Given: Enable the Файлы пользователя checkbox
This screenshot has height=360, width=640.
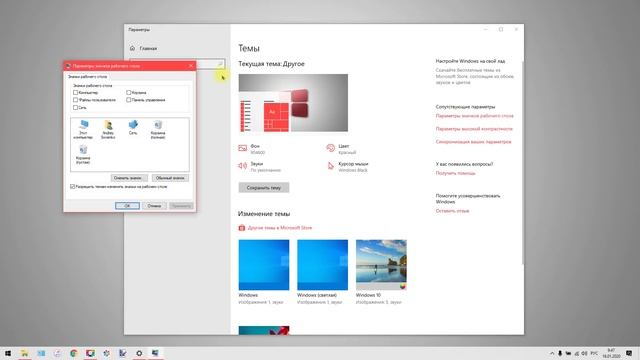Looking at the screenshot, I should point(76,100).
